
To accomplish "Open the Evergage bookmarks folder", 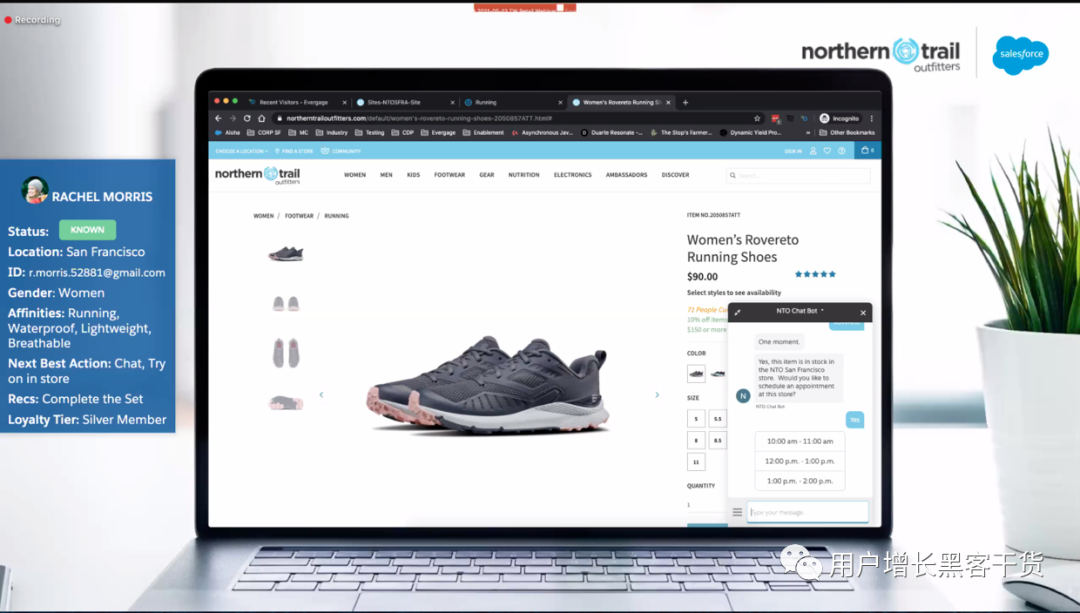I will click(438, 133).
